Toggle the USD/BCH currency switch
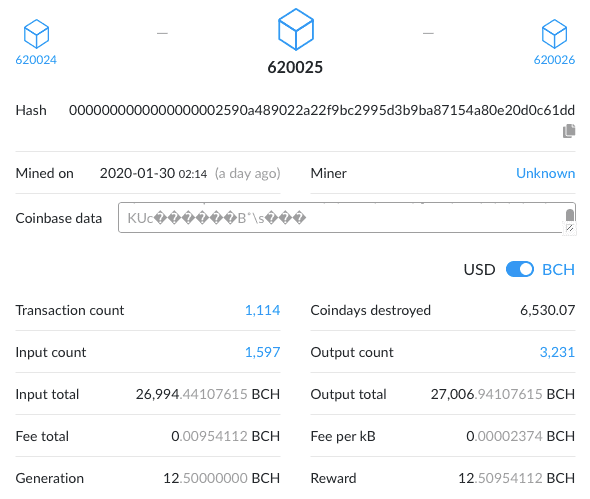The width and height of the screenshot is (590, 499). pos(519,269)
